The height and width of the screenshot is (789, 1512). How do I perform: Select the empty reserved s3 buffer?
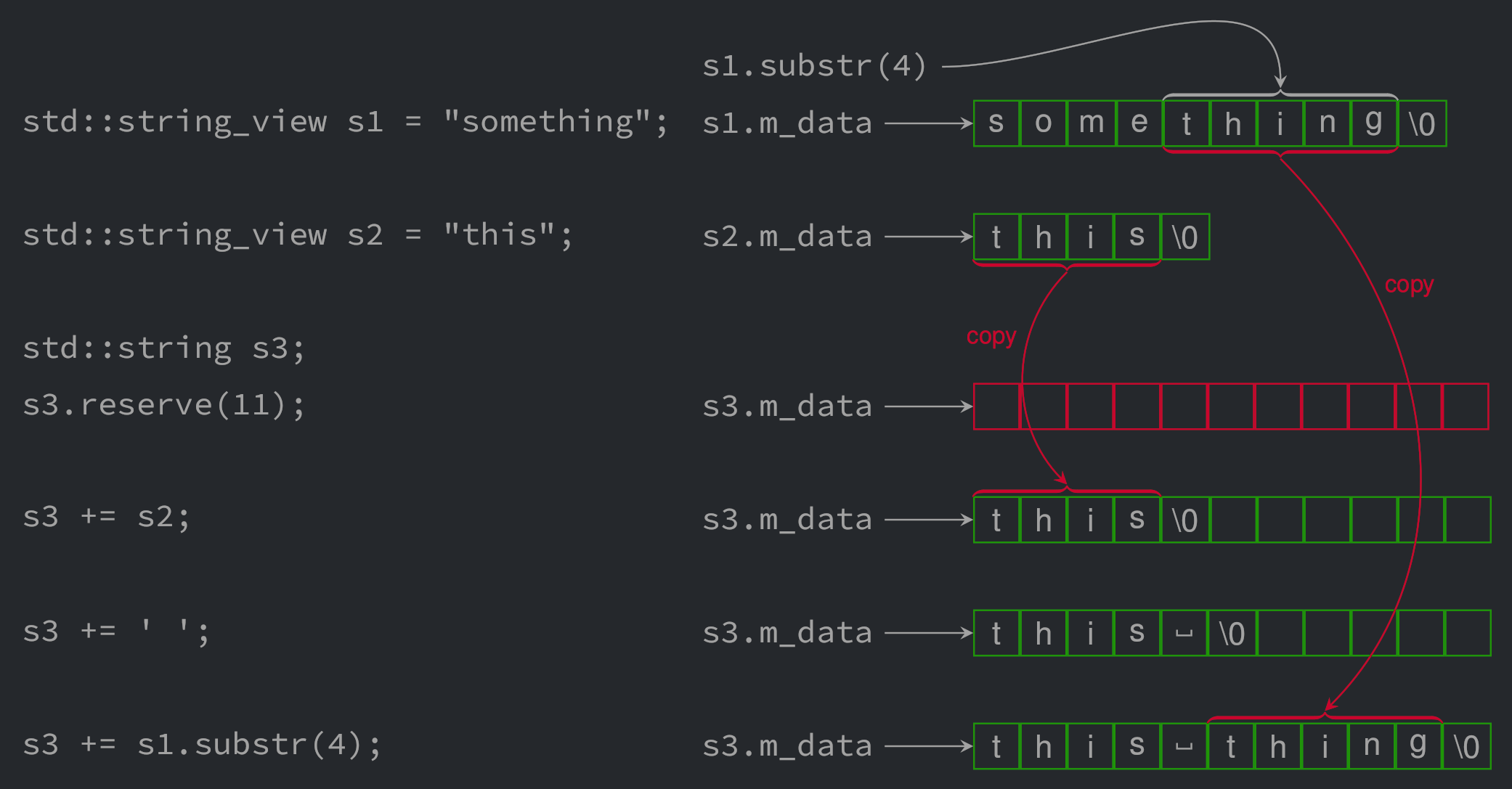click(x=1231, y=406)
